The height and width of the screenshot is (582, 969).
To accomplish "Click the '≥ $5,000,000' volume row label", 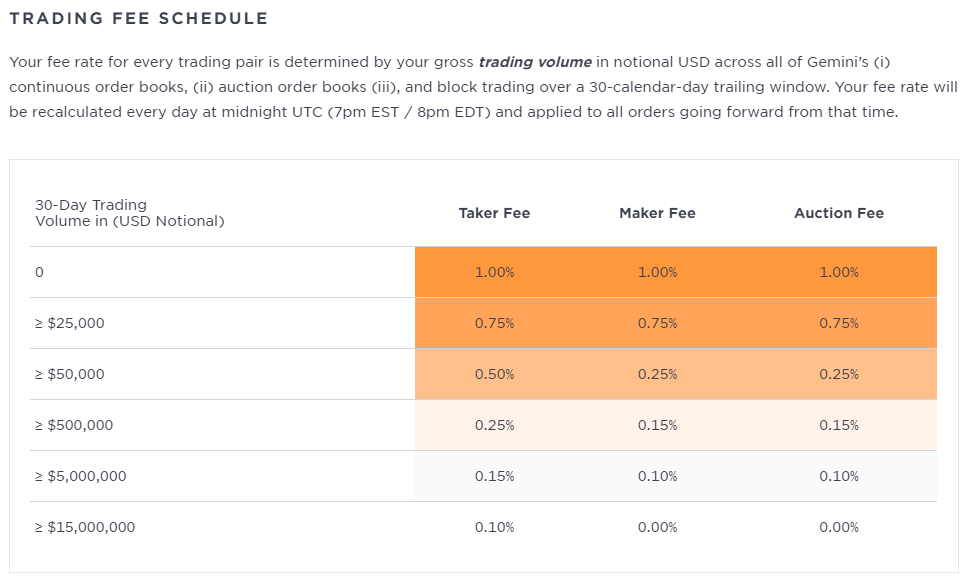I will click(x=81, y=476).
